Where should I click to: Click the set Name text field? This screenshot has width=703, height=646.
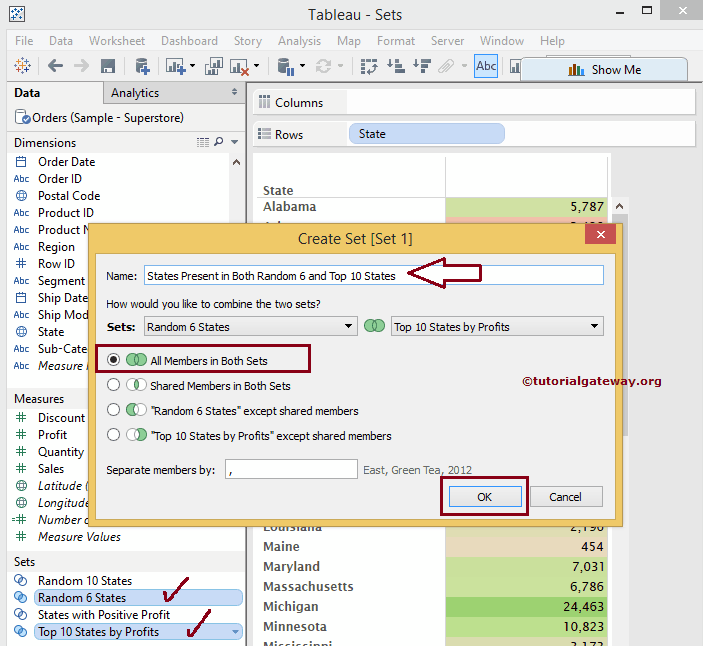[x=373, y=275]
